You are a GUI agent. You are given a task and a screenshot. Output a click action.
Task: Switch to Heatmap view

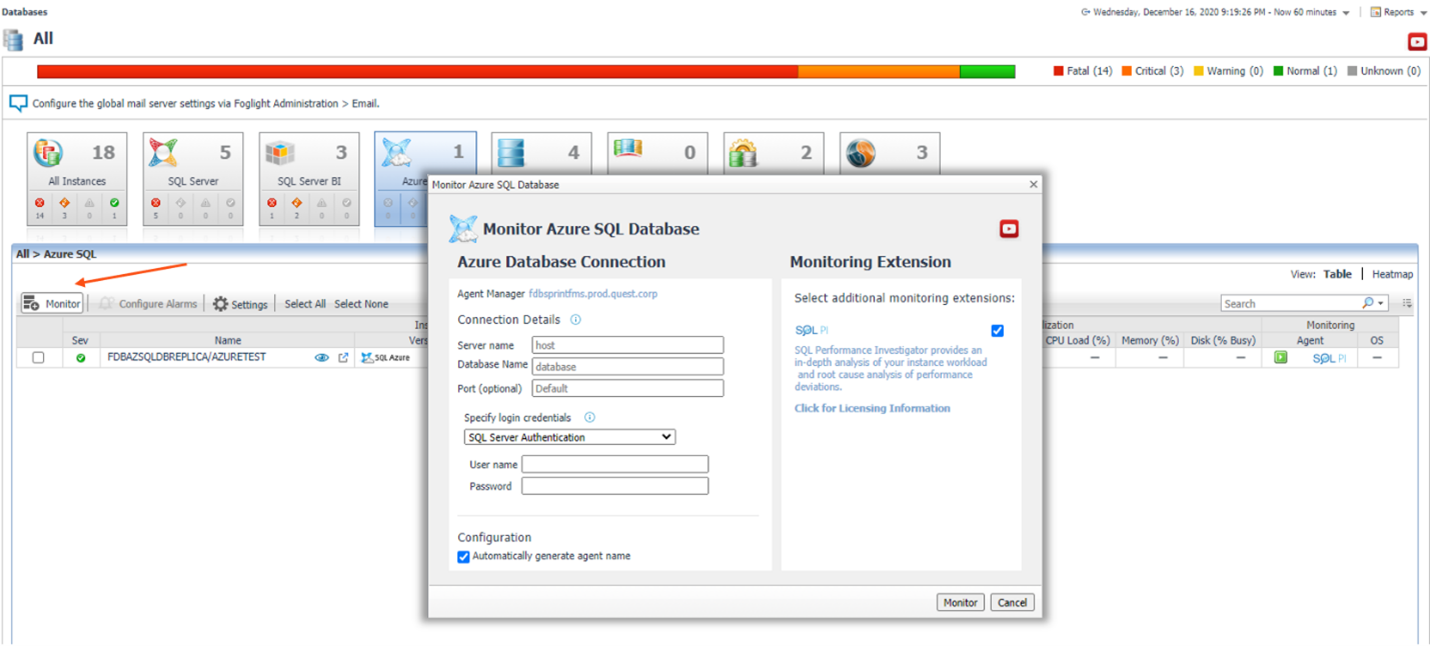[x=1392, y=274]
